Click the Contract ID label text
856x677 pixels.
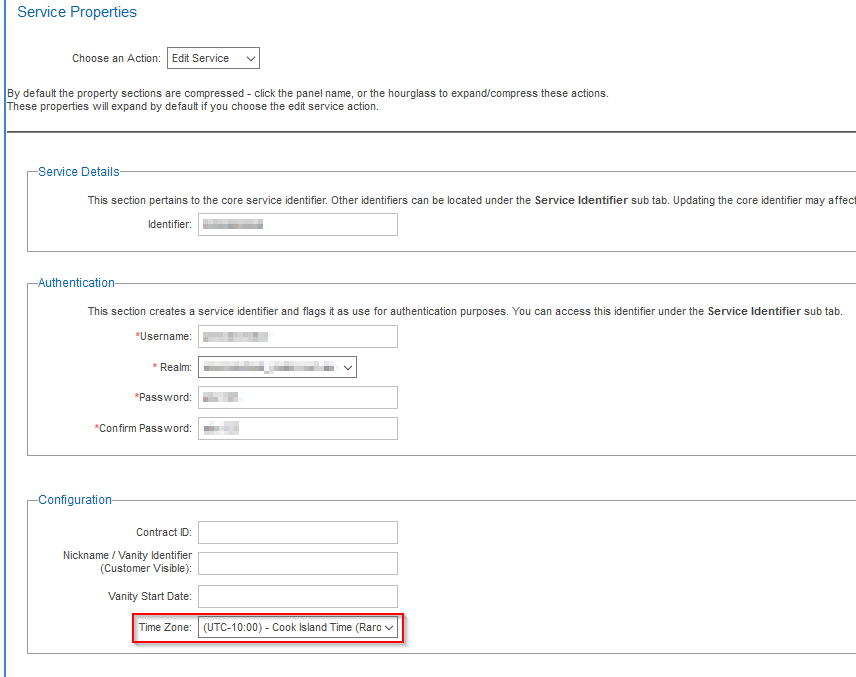point(163,533)
